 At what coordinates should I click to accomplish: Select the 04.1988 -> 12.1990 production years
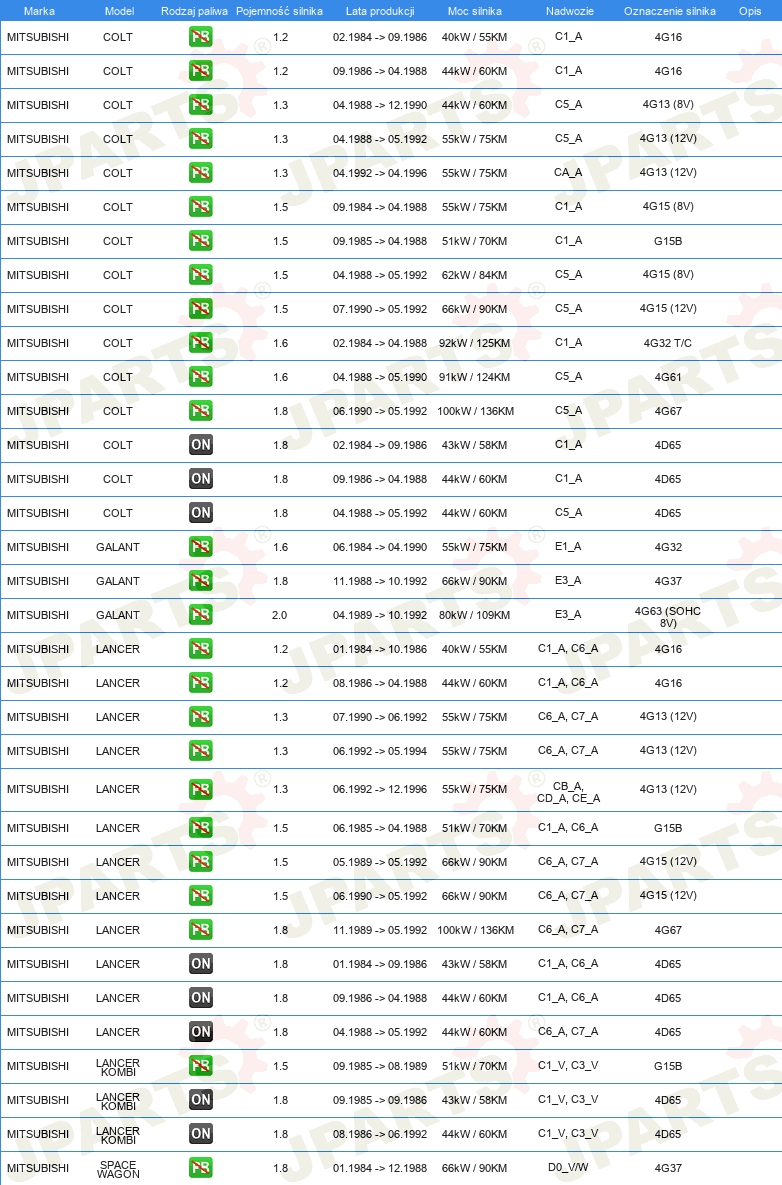(380, 105)
